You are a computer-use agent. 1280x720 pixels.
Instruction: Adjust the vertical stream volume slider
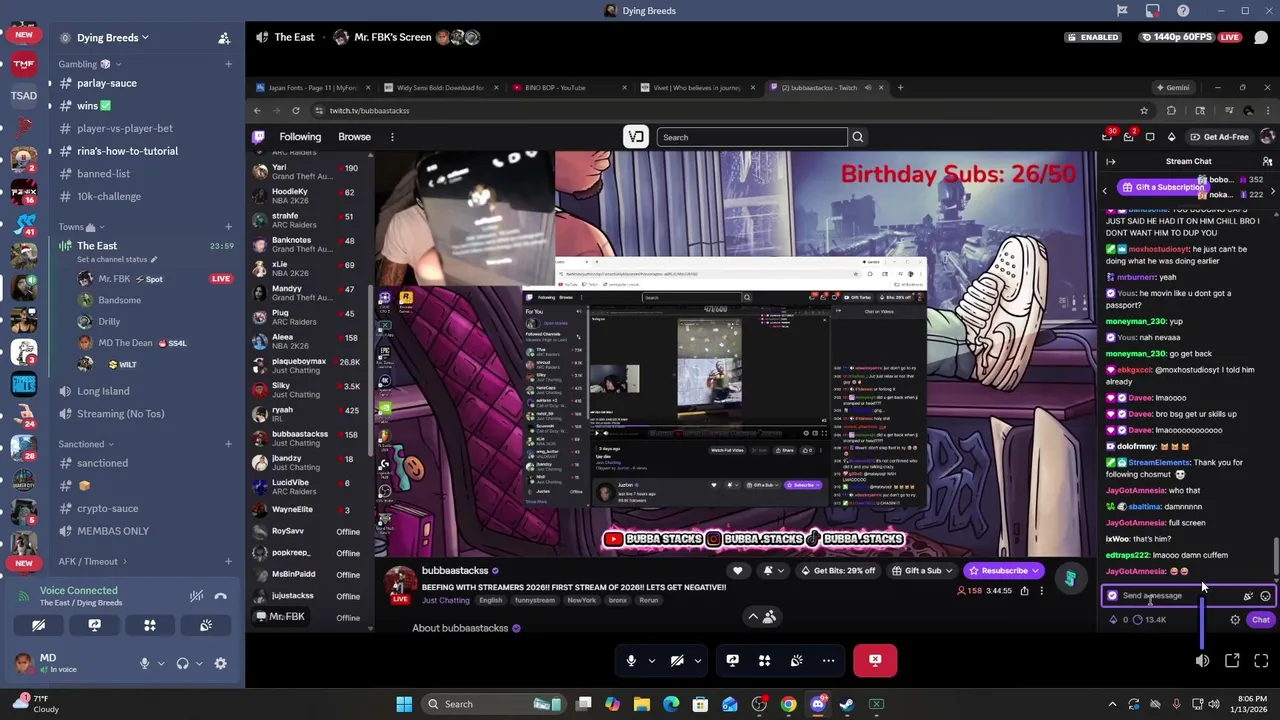click(x=1202, y=622)
